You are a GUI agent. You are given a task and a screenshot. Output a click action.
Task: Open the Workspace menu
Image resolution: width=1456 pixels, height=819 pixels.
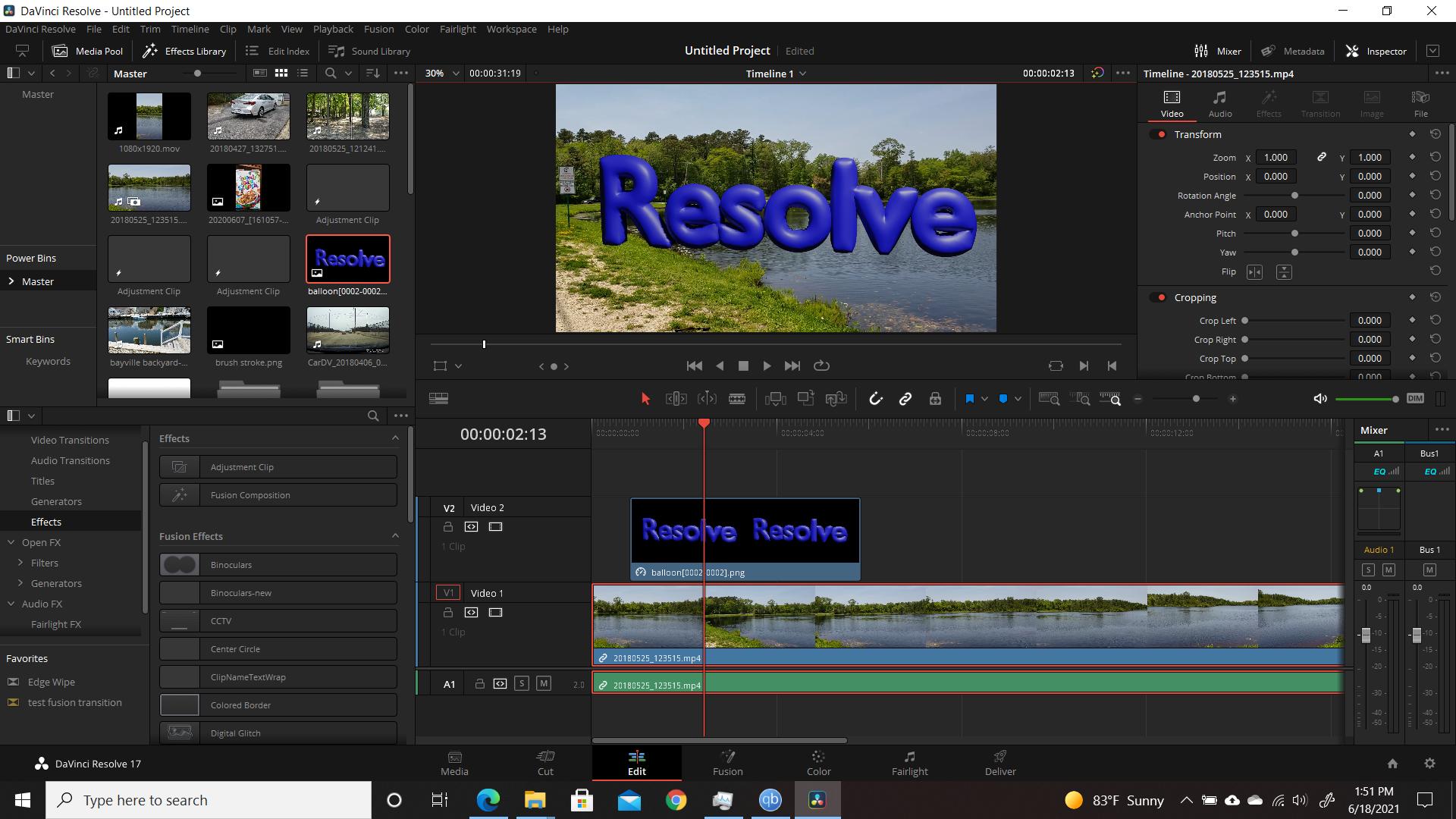click(x=511, y=29)
